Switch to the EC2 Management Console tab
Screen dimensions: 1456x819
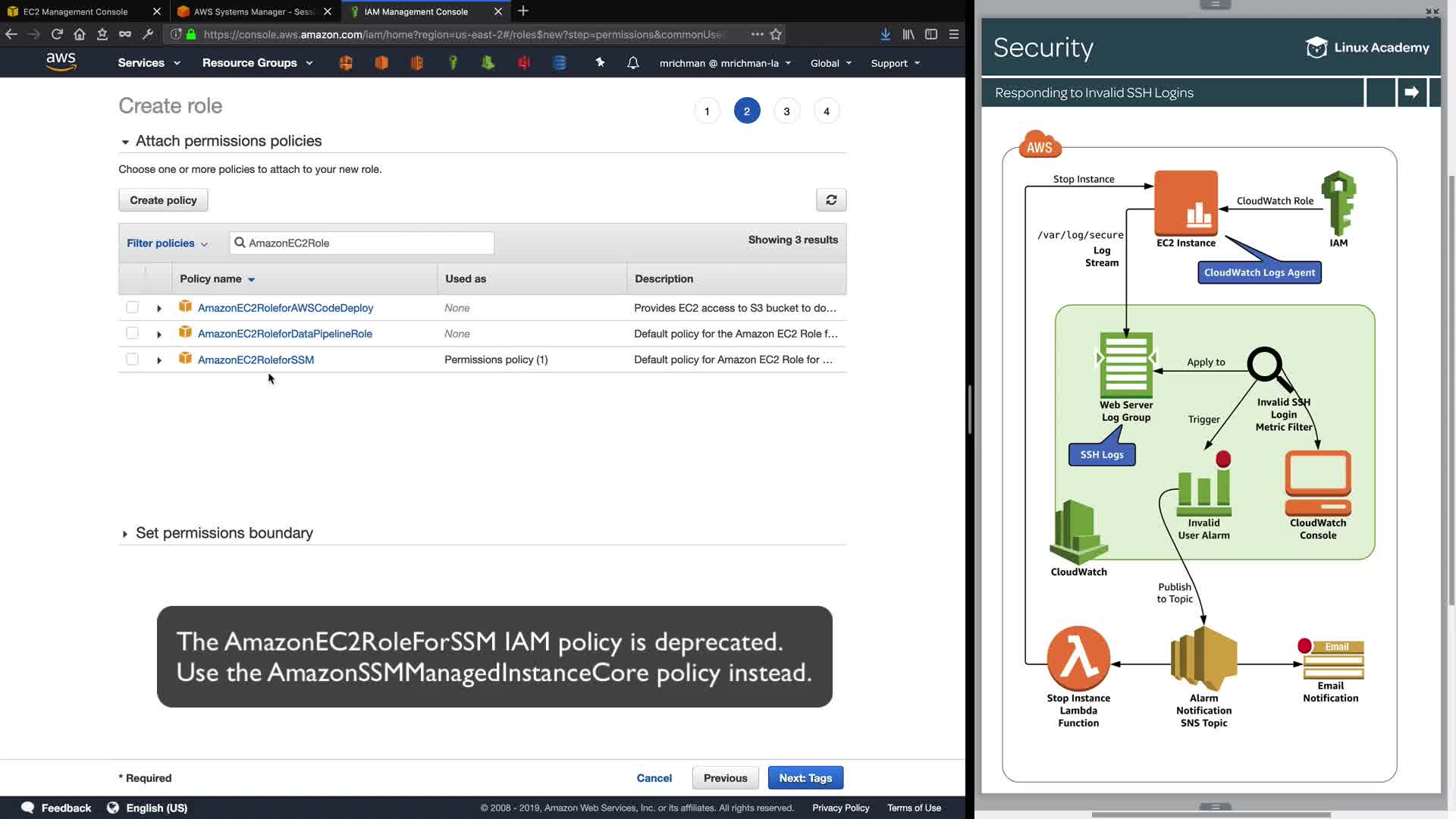(76, 11)
